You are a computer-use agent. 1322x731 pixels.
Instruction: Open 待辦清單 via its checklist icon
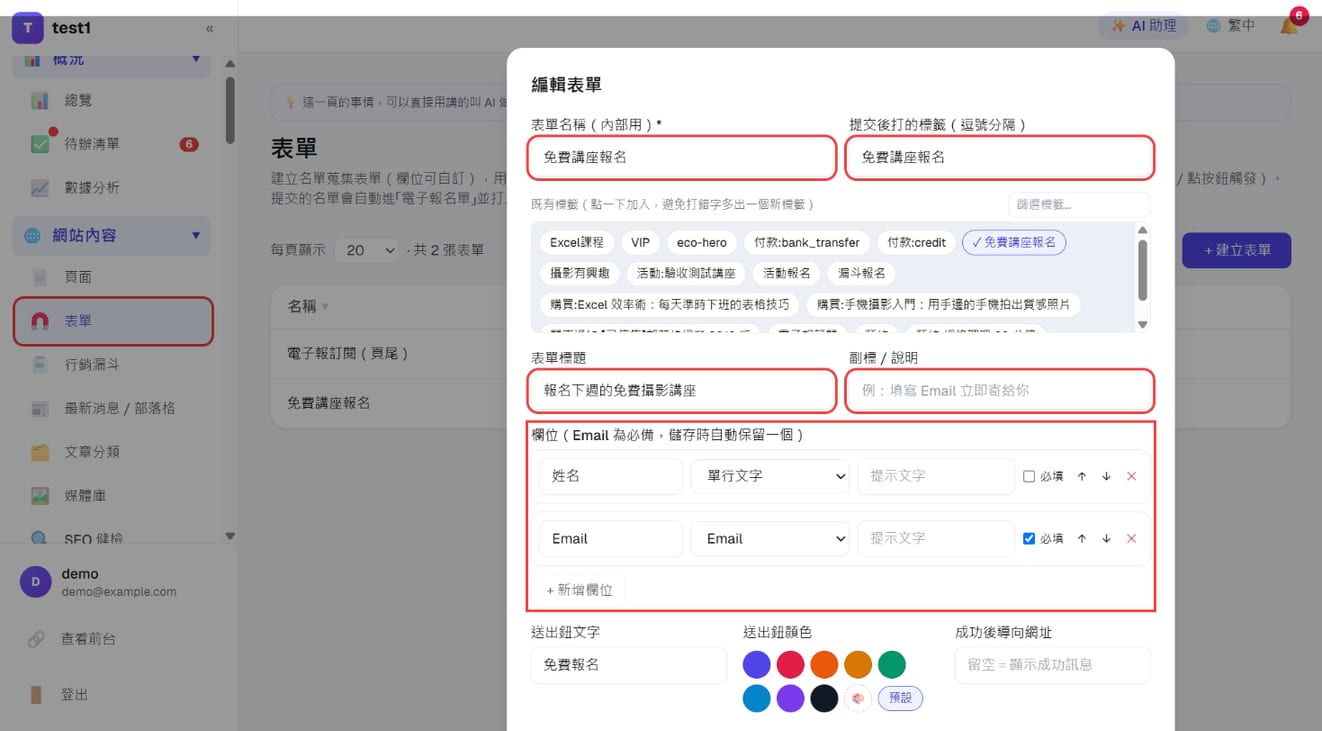click(x=40, y=144)
